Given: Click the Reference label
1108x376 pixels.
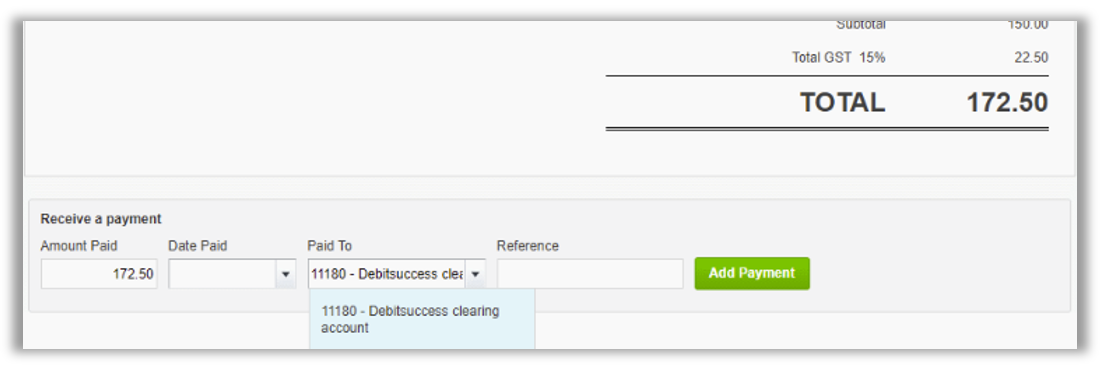Looking at the screenshot, I should [x=528, y=246].
